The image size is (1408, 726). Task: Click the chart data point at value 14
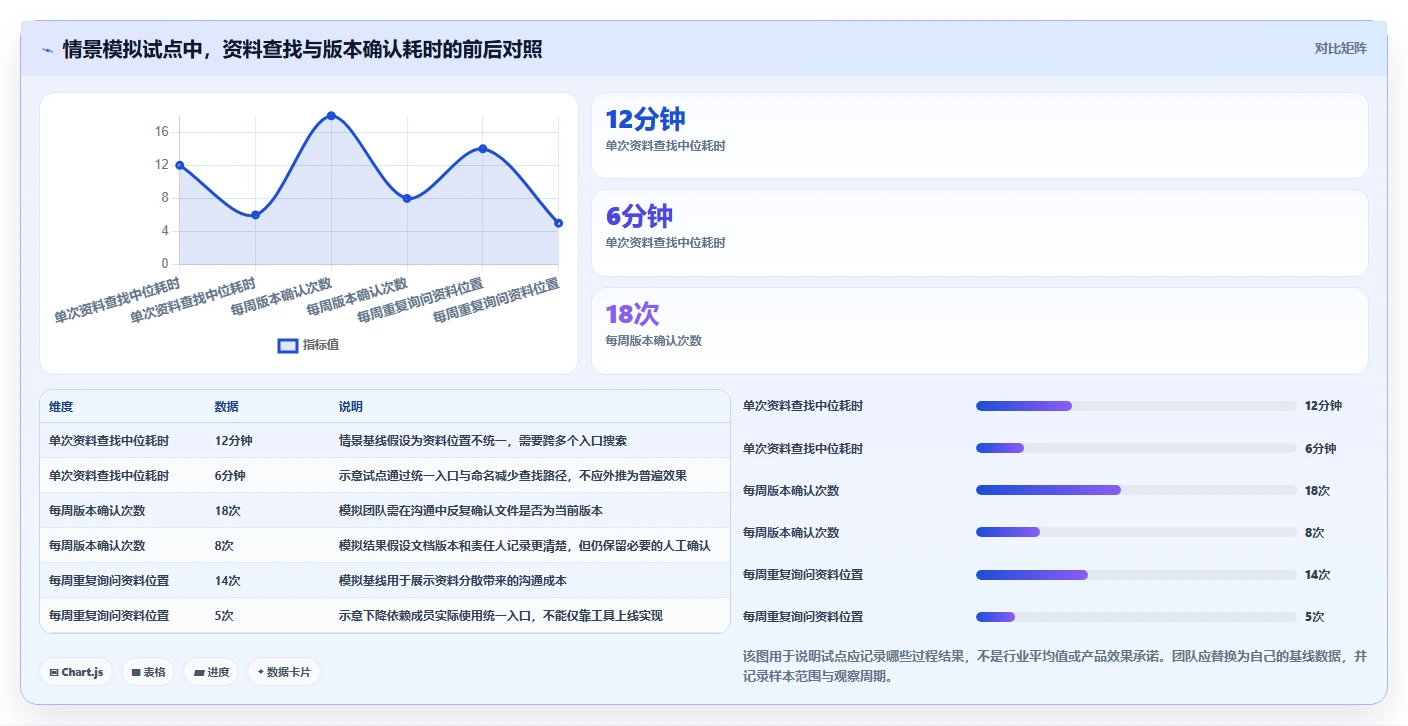point(483,149)
